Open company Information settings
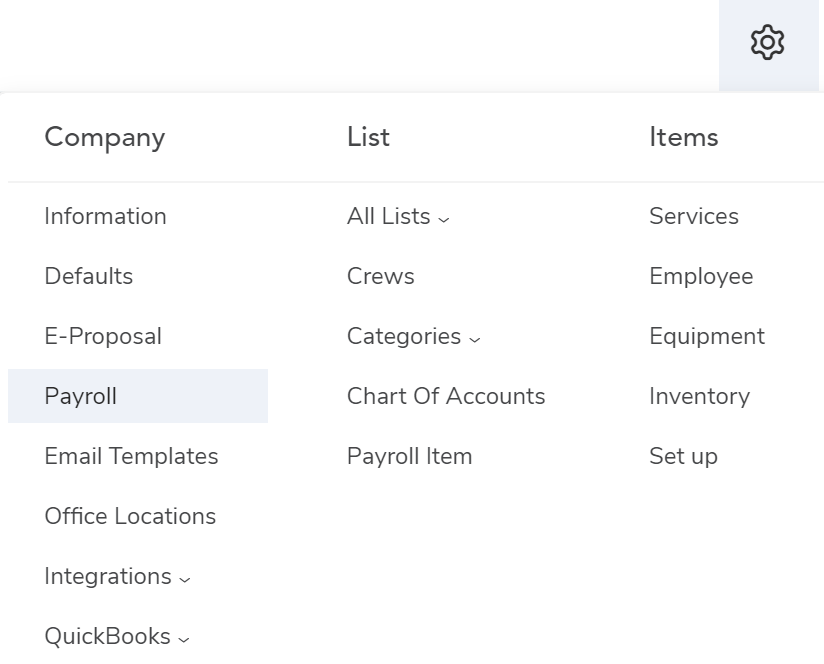 point(105,217)
